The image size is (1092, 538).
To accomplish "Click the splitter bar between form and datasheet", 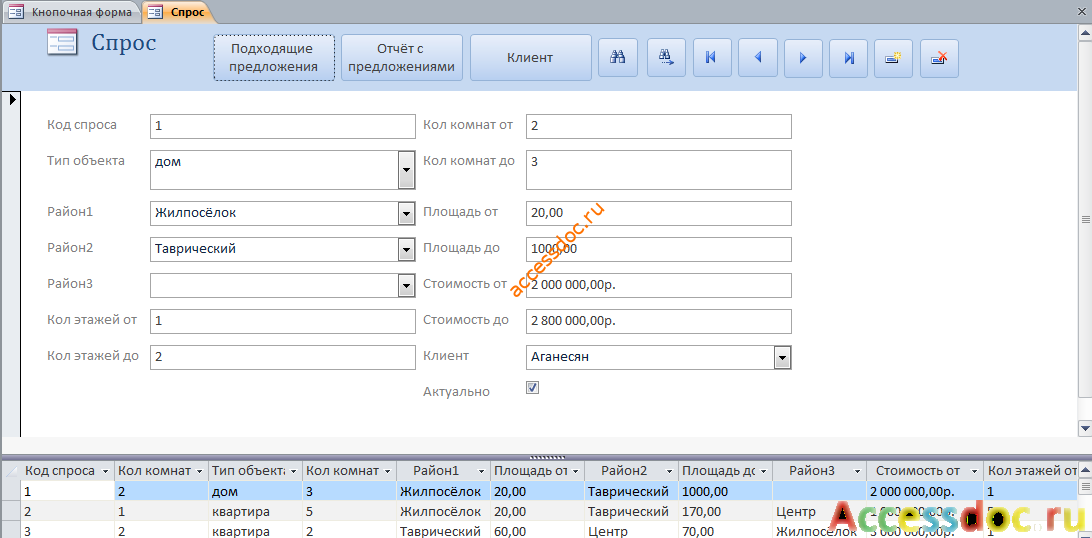I will (546, 457).
